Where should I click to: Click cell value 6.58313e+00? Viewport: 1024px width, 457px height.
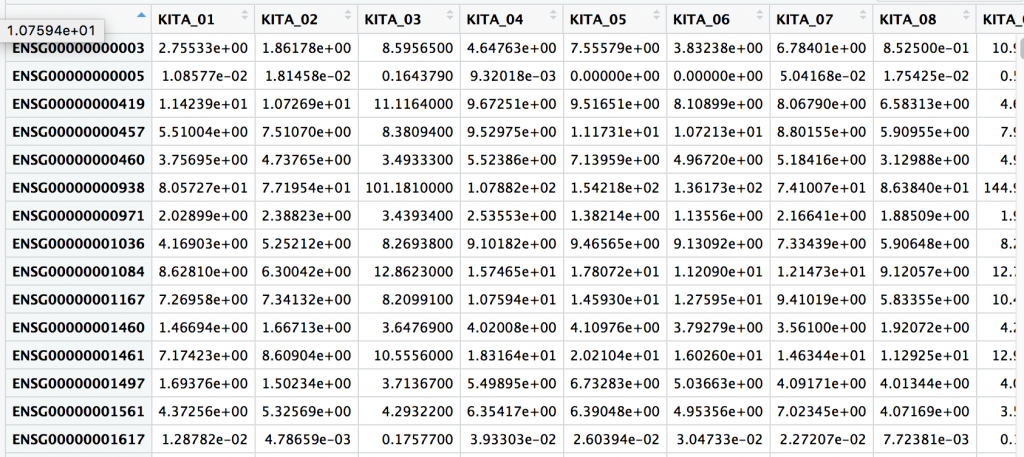point(925,104)
